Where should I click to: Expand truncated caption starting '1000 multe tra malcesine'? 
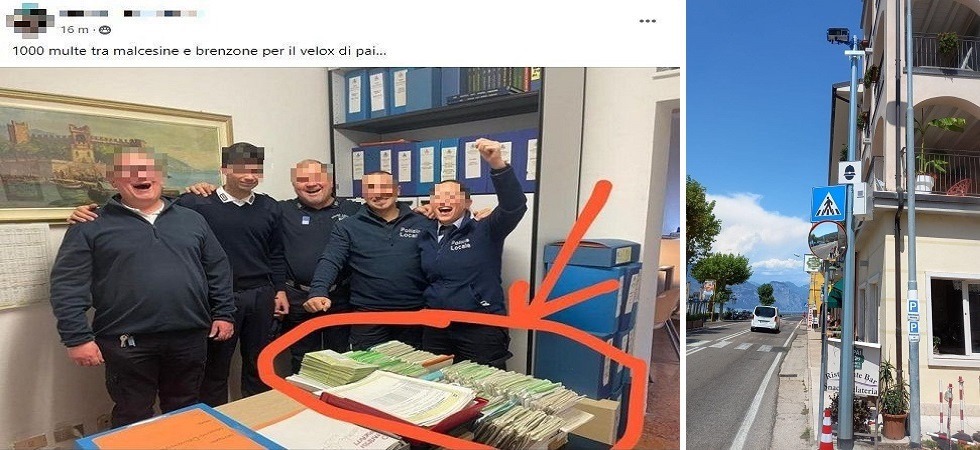pyautogui.click(x=199, y=51)
